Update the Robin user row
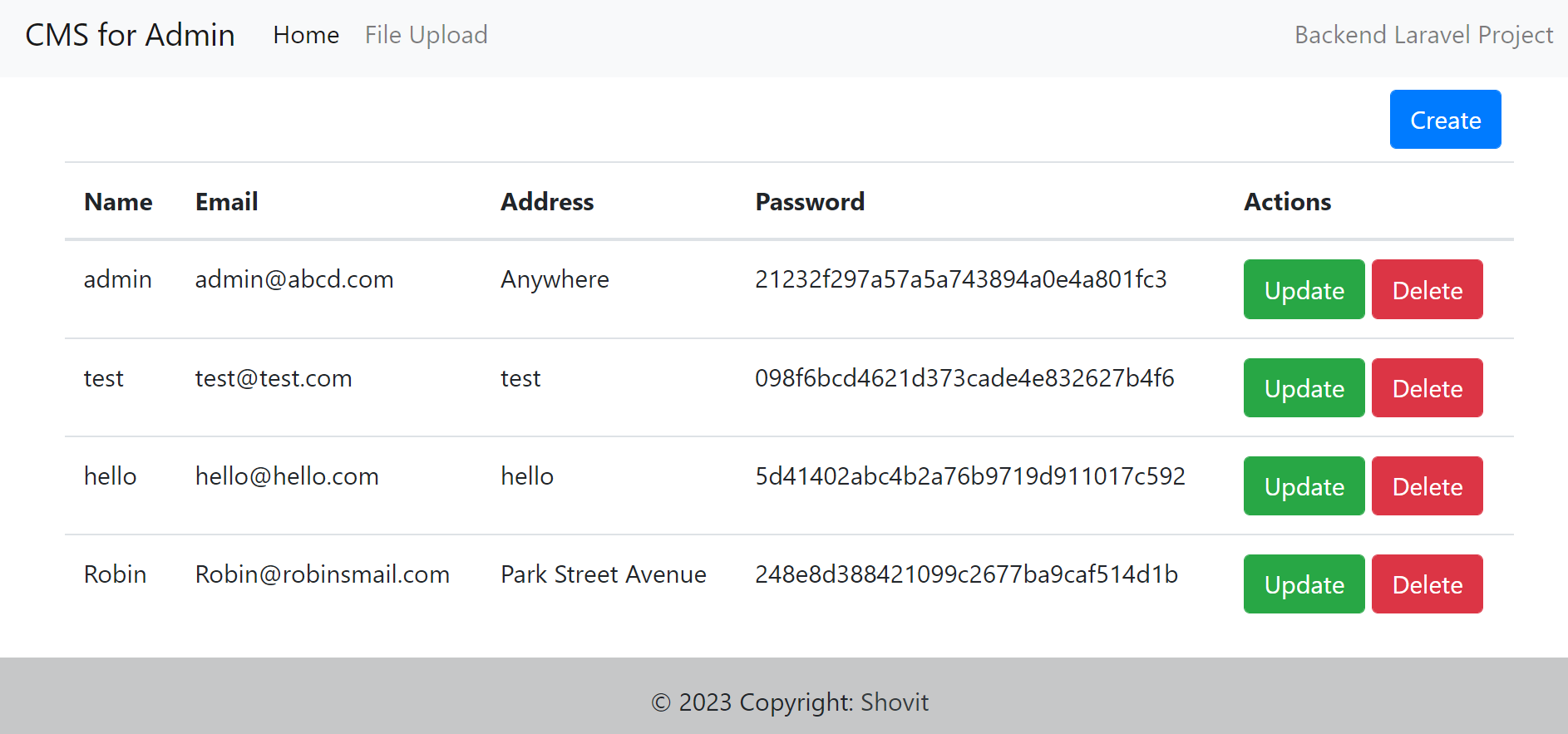The height and width of the screenshot is (734, 1568). [1304, 584]
